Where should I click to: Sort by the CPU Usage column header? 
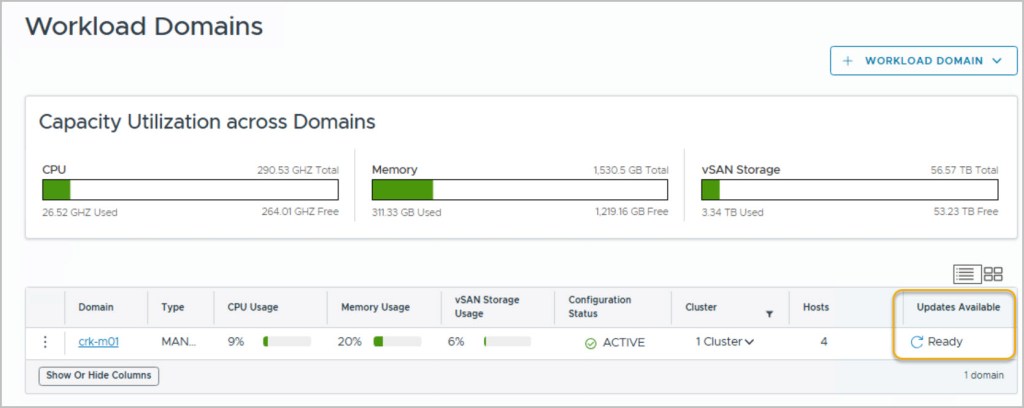(253, 307)
